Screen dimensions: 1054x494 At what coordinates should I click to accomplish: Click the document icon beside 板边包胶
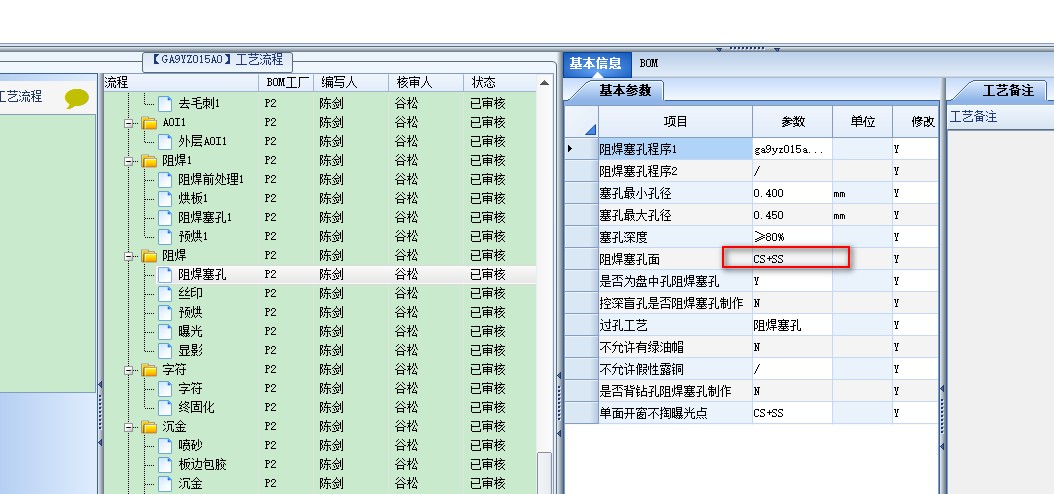coord(165,464)
